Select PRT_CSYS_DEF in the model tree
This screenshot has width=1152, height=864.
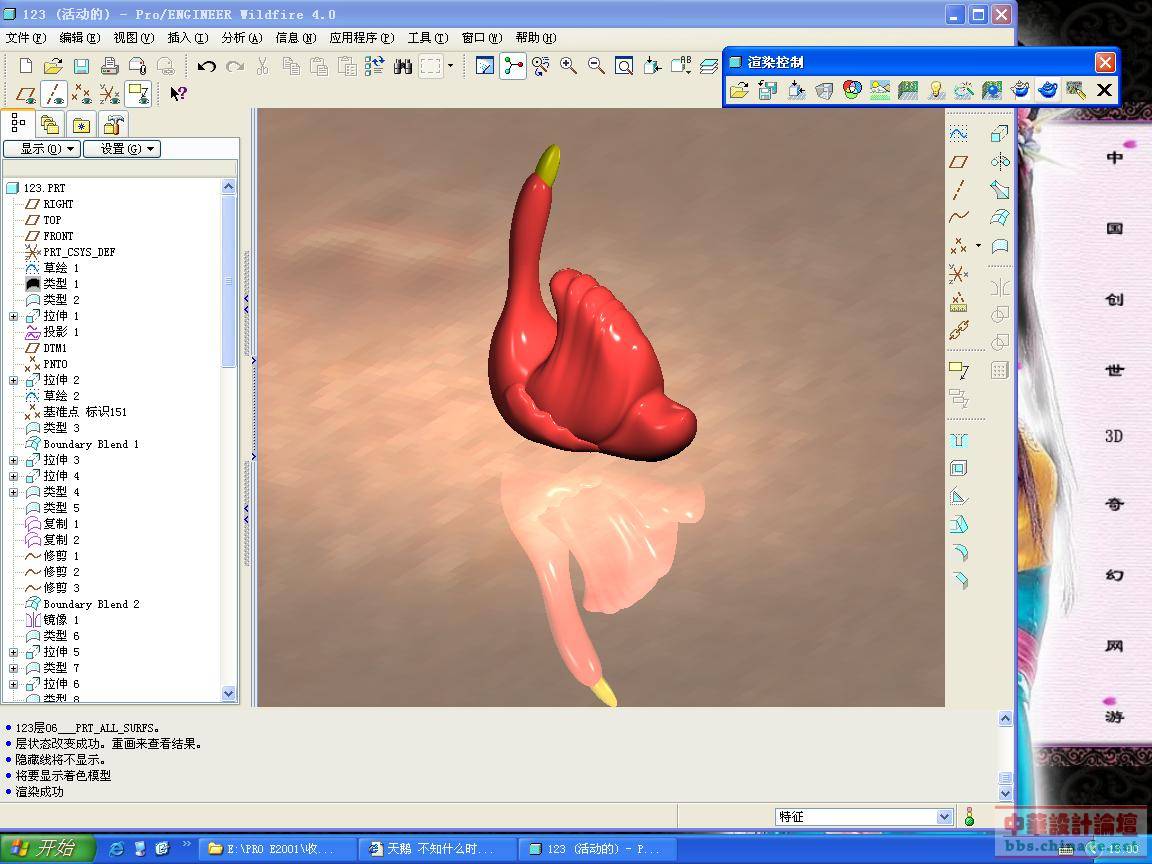pos(79,252)
